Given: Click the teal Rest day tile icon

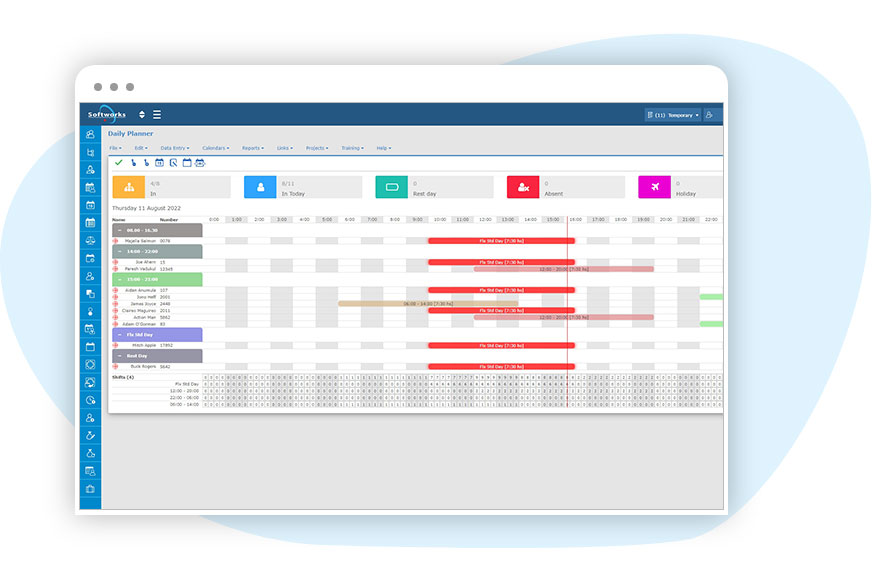Looking at the screenshot, I should [392, 187].
